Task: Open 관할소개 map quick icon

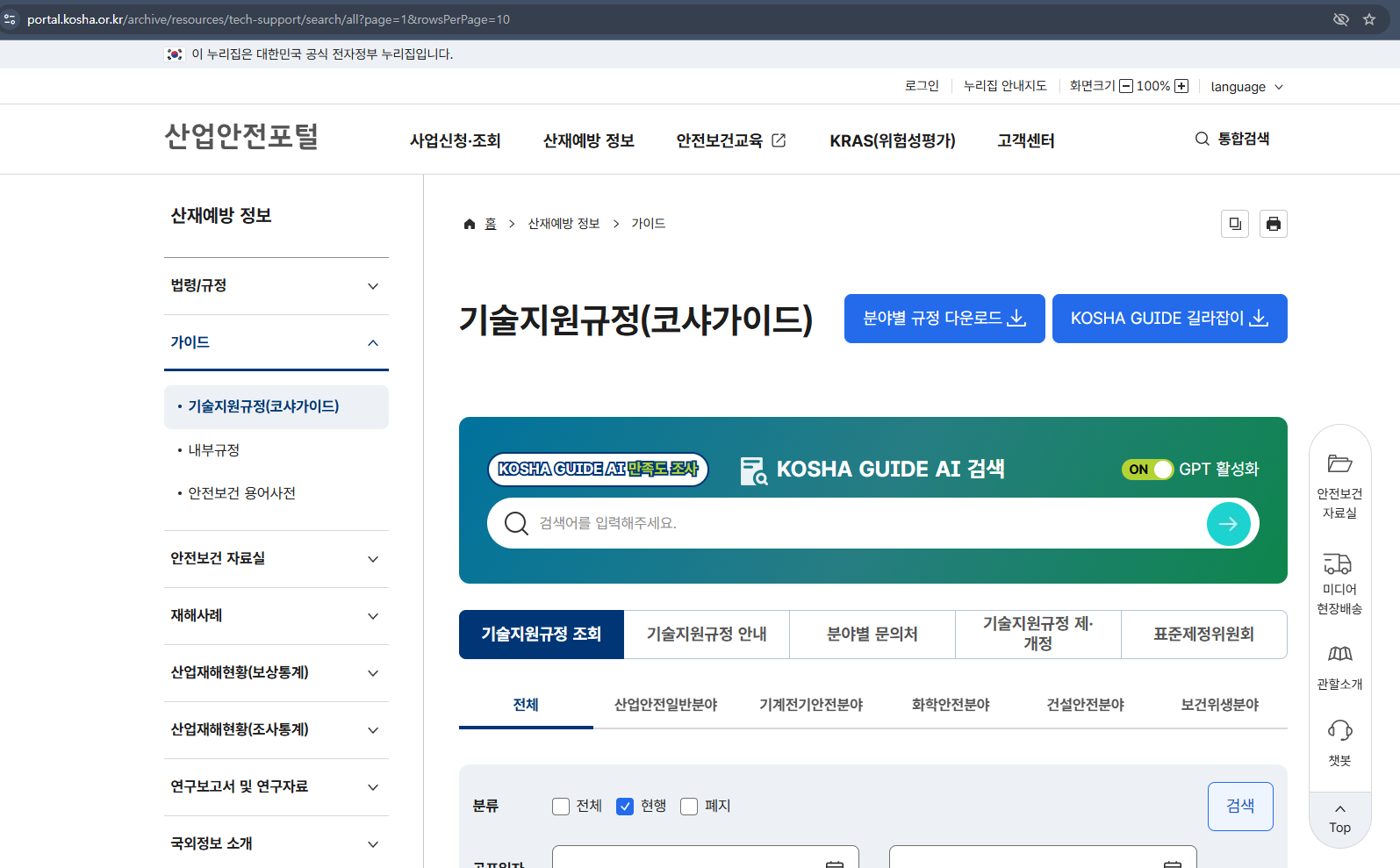Action: point(1339,654)
